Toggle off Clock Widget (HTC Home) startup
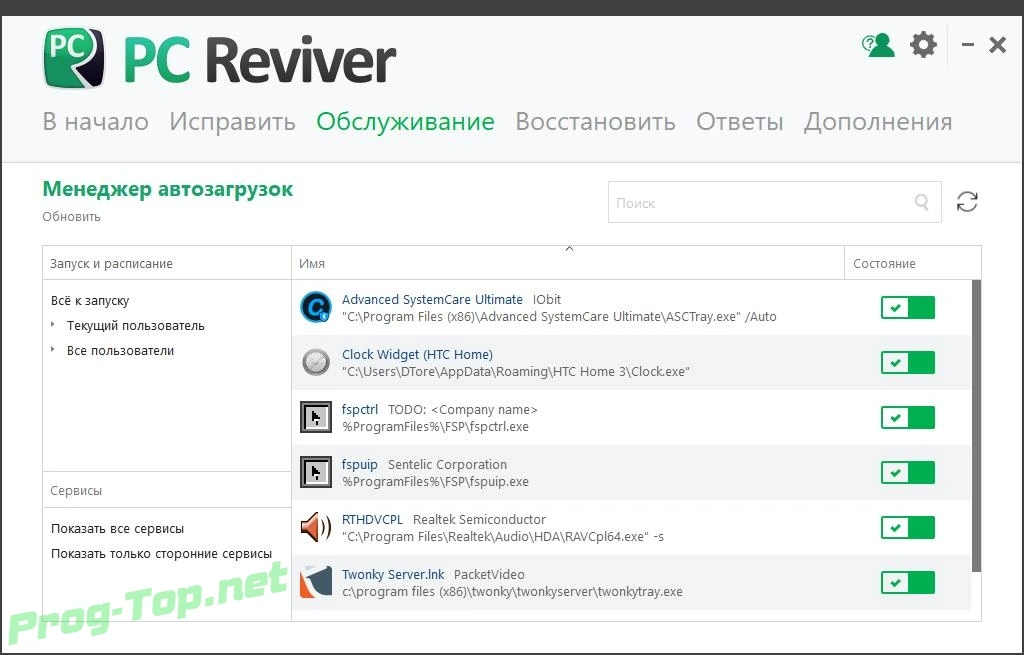This screenshot has height=655, width=1024. (908, 362)
